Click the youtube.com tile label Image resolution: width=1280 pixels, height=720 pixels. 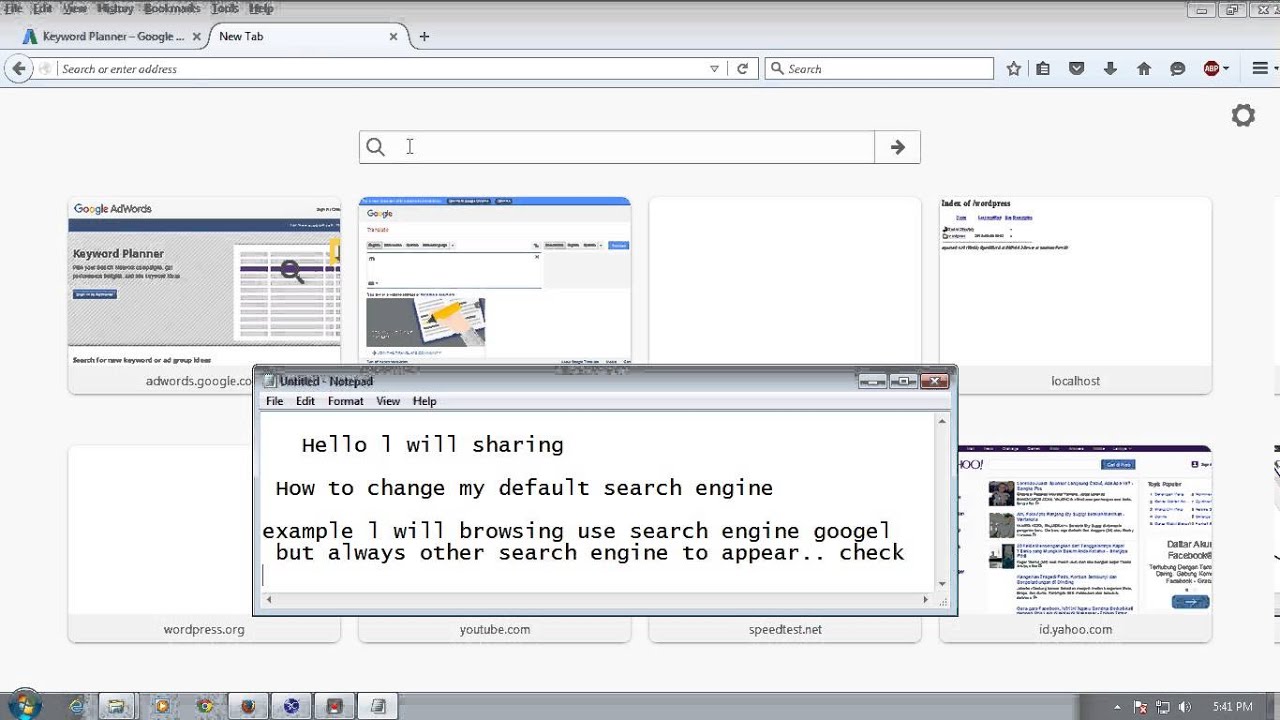[x=495, y=629]
